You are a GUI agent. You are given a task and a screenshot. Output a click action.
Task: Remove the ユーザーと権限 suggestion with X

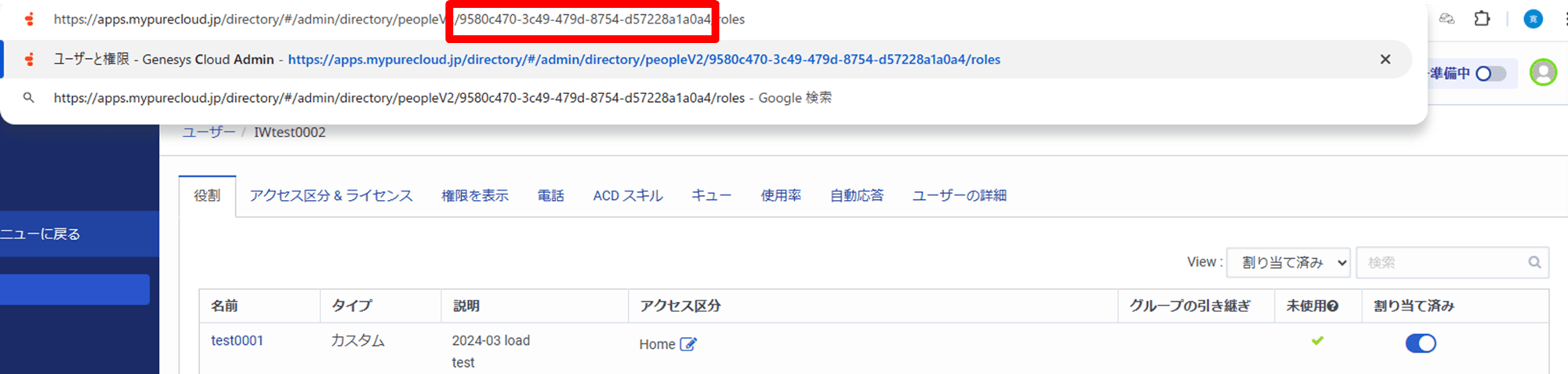click(x=1385, y=59)
